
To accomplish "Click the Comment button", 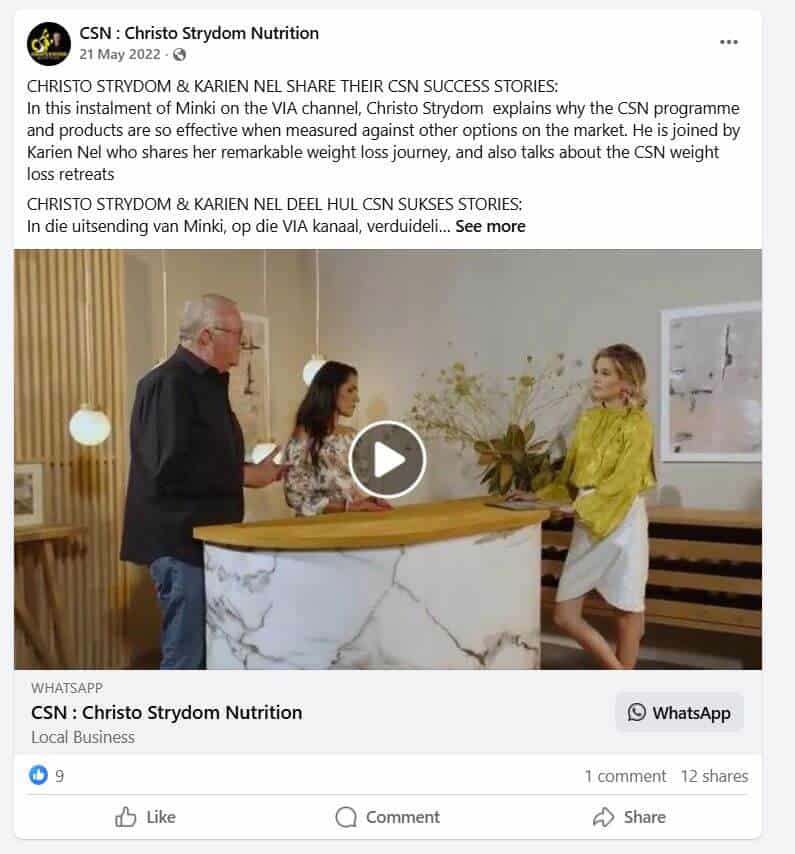I will pos(387,817).
